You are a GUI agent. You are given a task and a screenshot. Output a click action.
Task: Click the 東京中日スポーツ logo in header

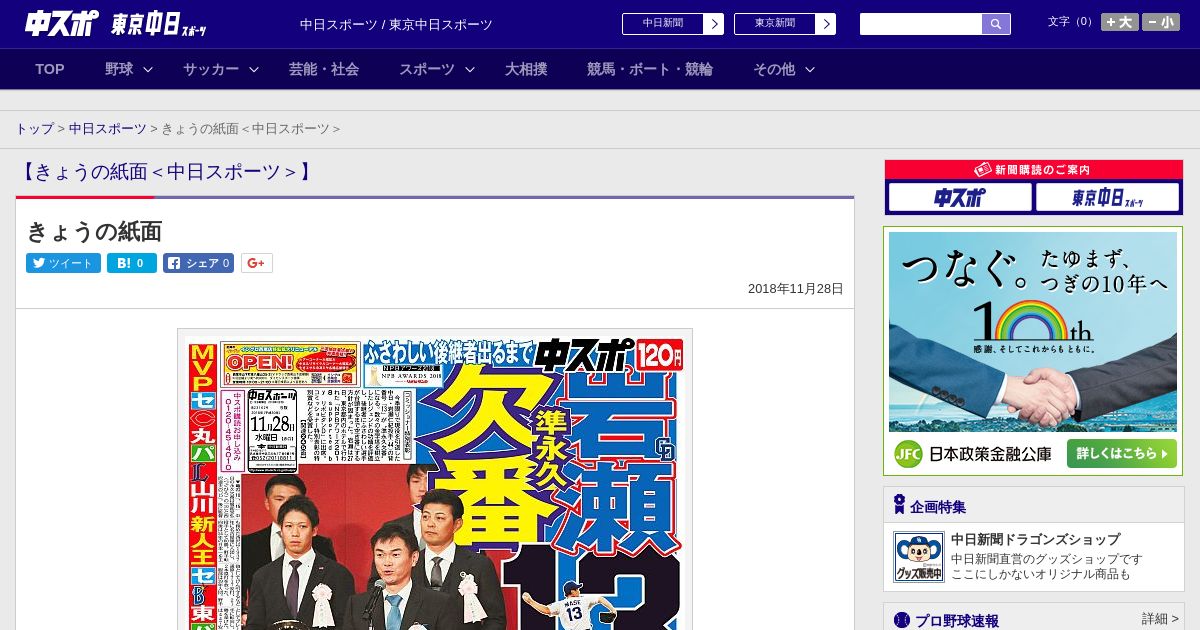tap(160, 25)
